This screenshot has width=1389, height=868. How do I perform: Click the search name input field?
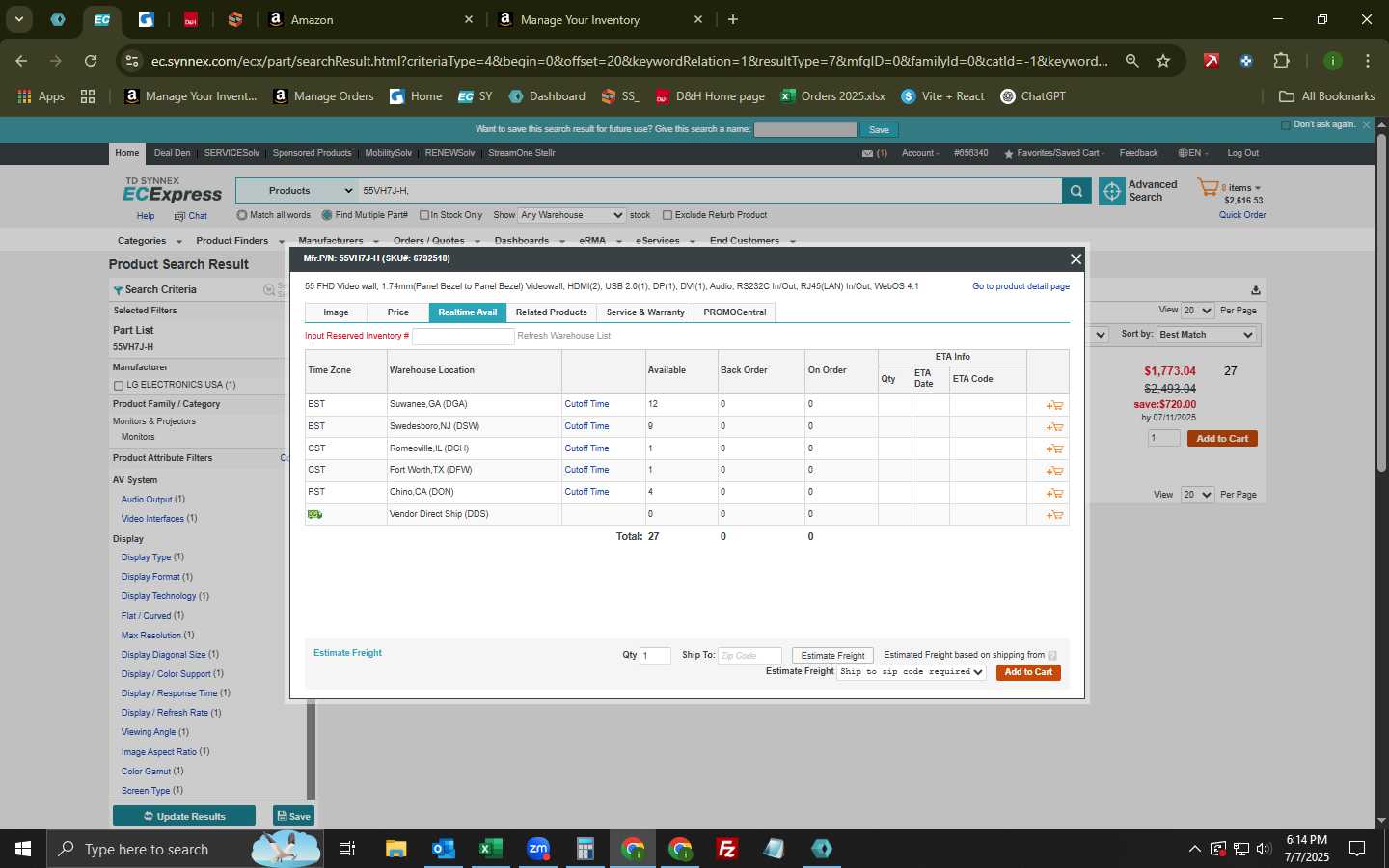804,129
